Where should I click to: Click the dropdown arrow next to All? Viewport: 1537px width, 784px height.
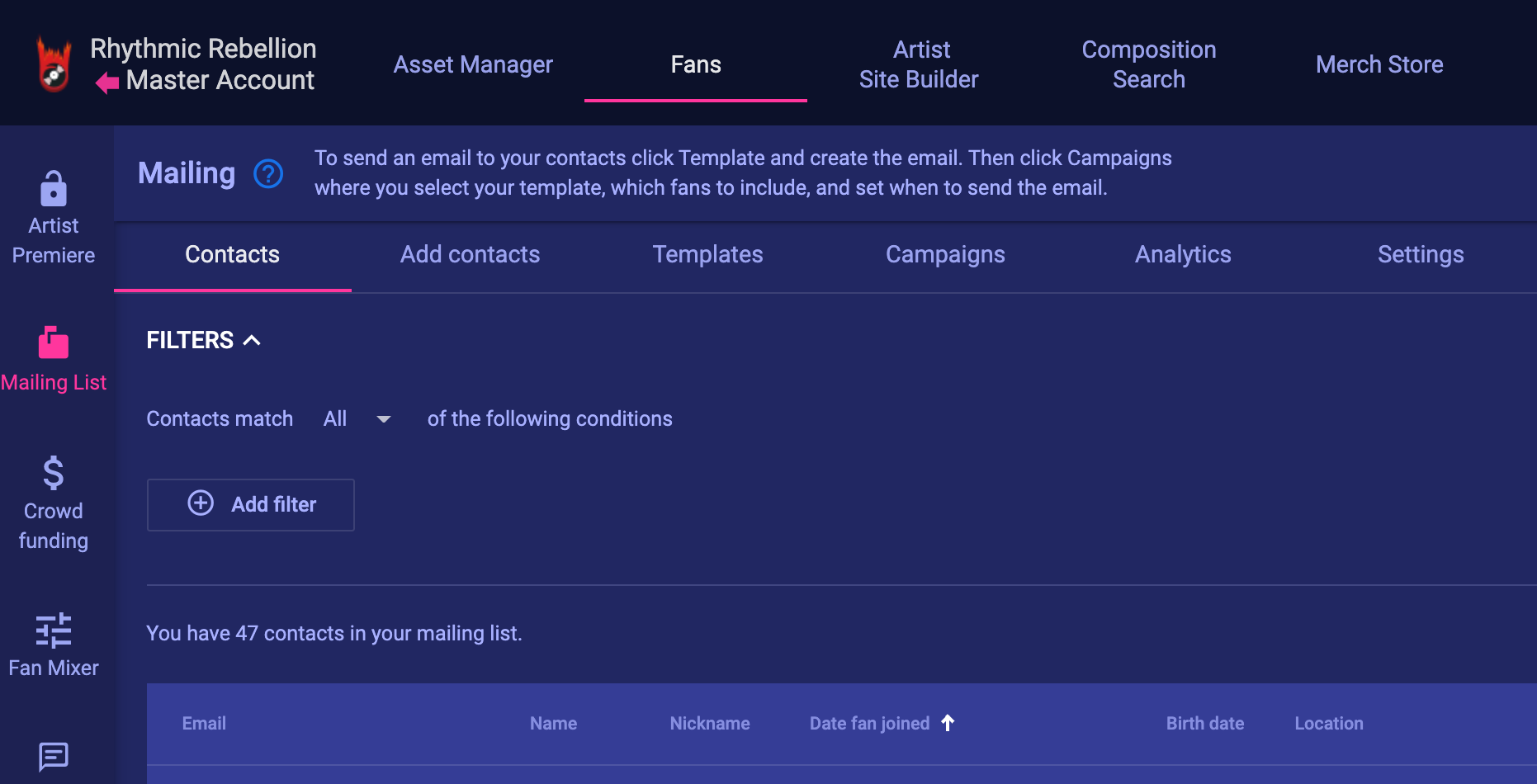(x=384, y=419)
